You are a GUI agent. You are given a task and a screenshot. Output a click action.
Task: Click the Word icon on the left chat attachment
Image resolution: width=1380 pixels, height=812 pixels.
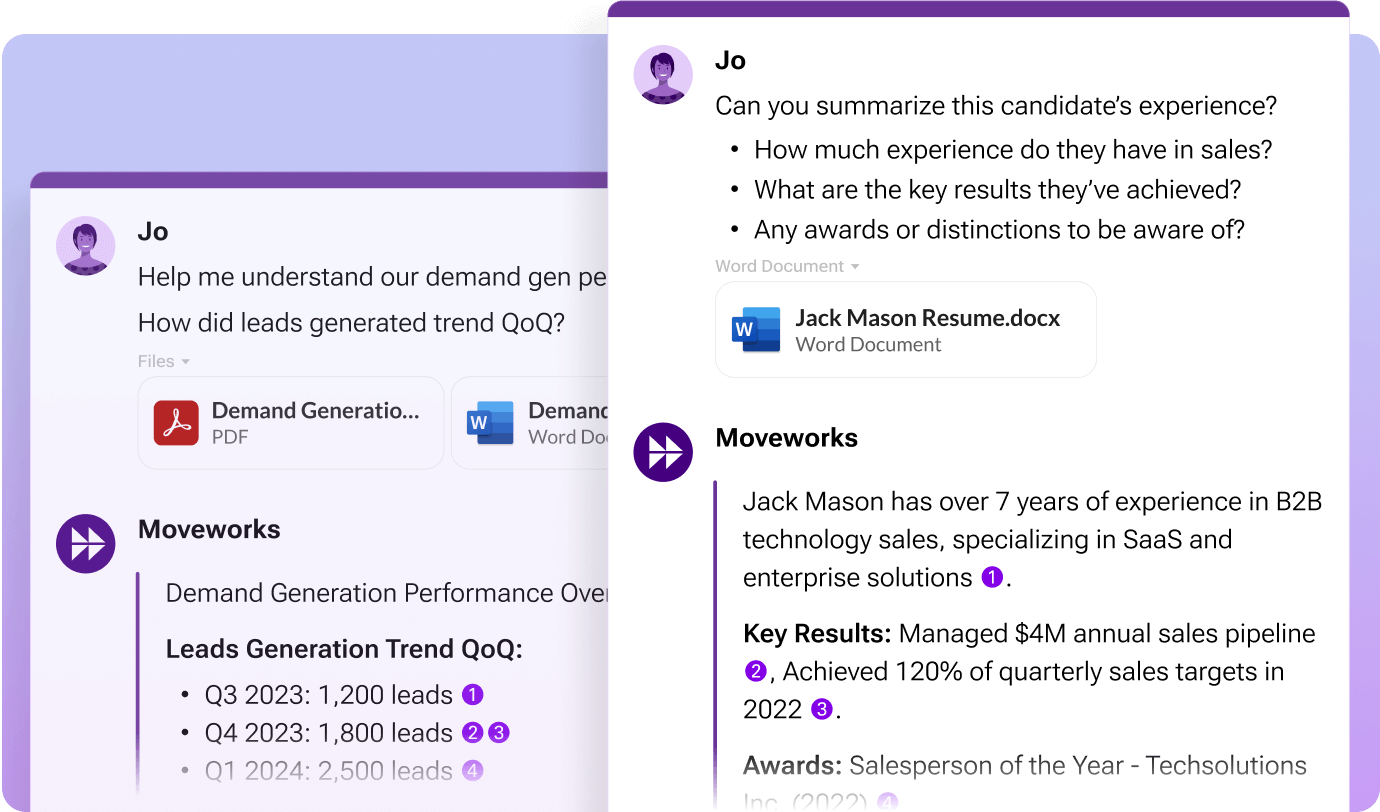tap(490, 422)
